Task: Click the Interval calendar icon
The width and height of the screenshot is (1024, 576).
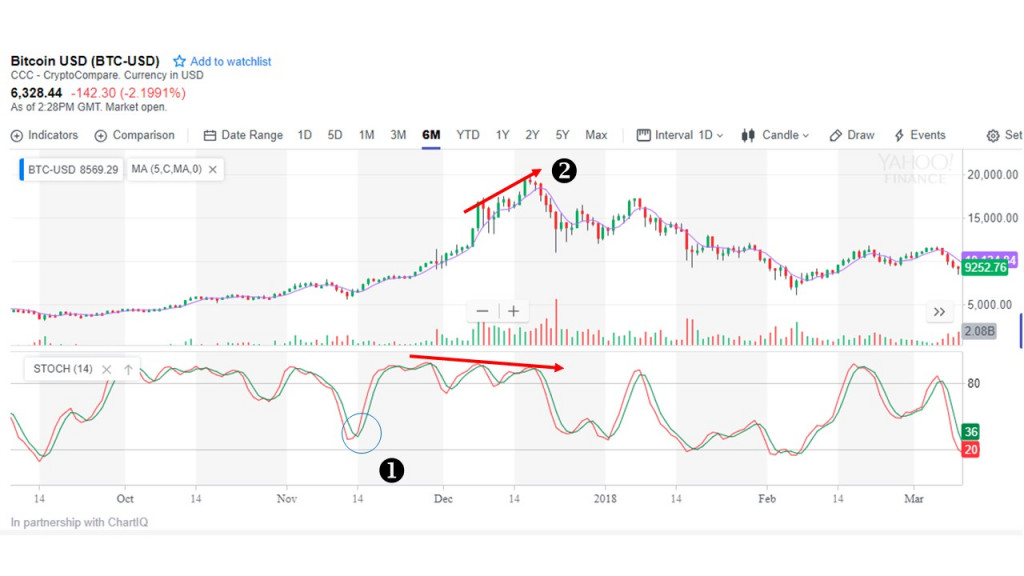Action: (643, 135)
